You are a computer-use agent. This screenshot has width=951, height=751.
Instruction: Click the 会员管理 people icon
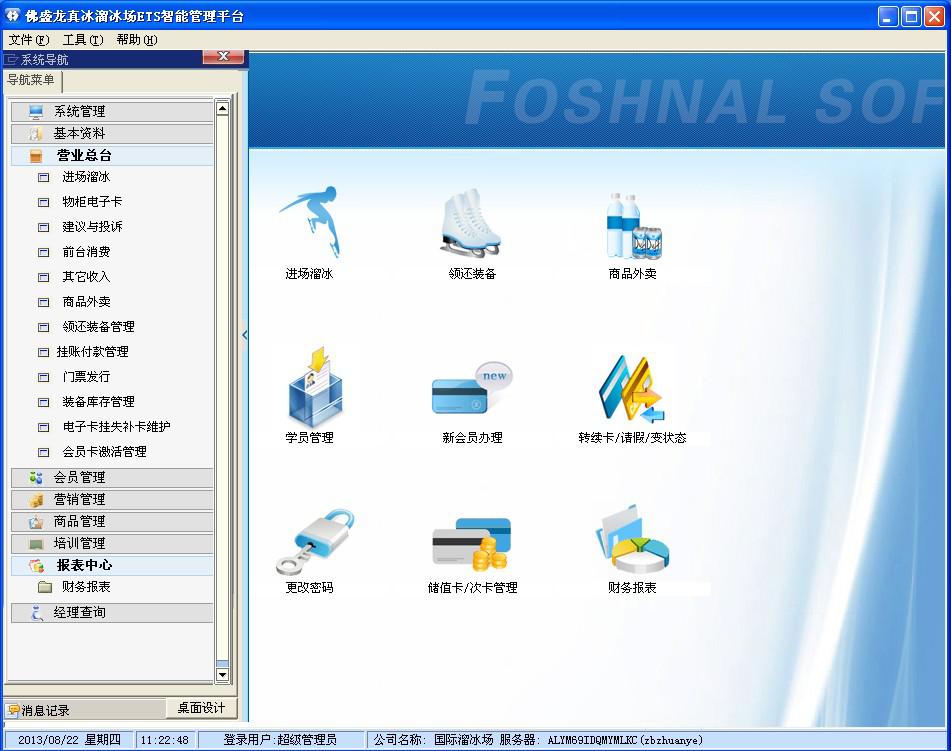tap(36, 478)
